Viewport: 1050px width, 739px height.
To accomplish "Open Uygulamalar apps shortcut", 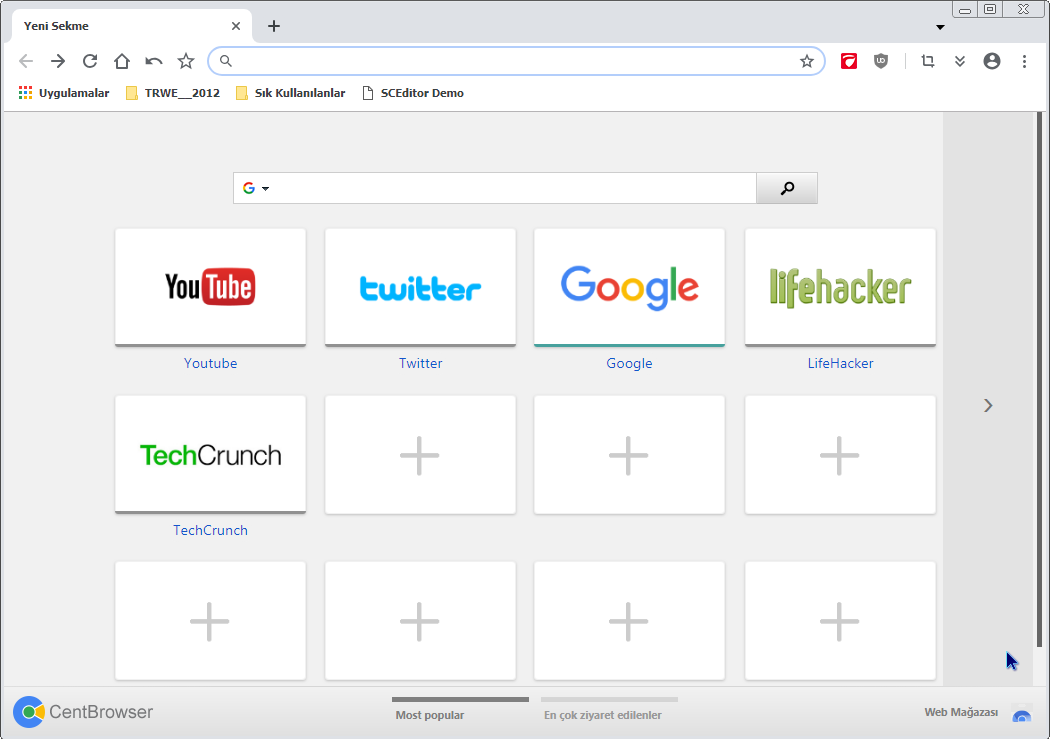I will click(x=64, y=93).
